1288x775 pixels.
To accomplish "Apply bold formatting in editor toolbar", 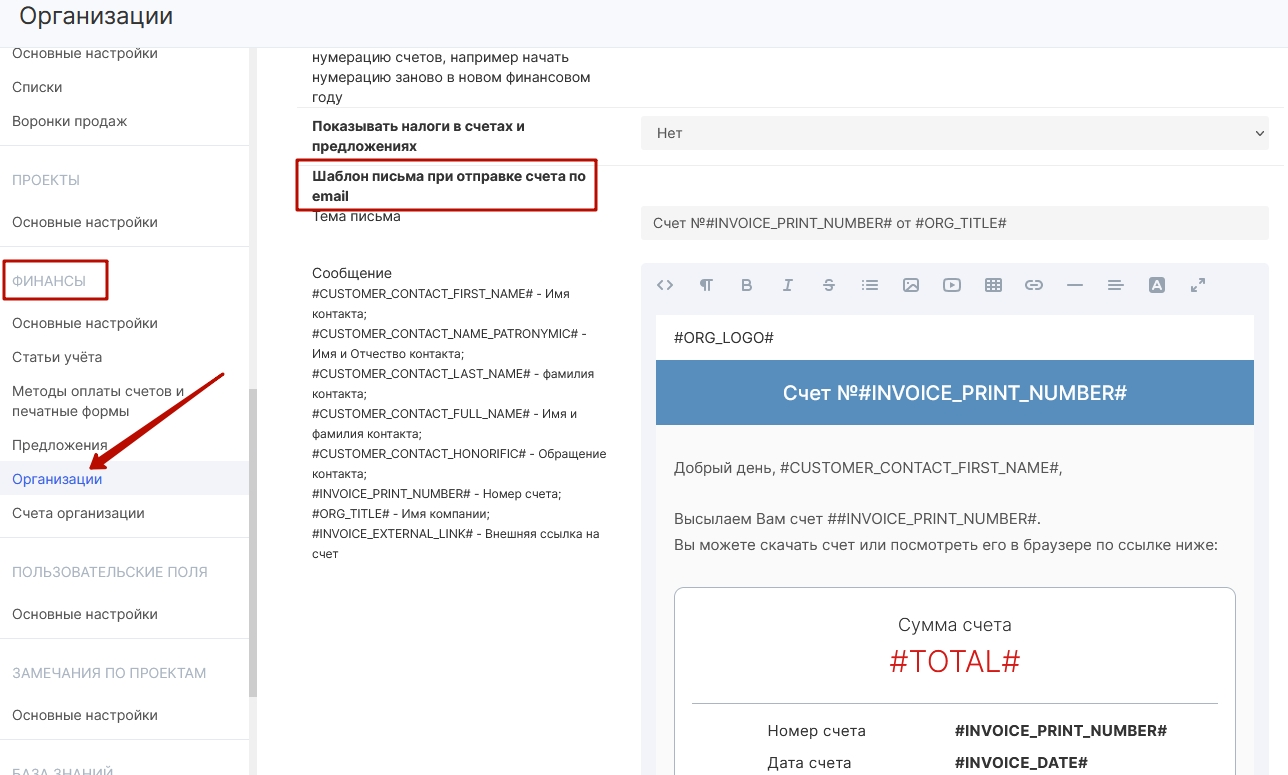I will coord(746,285).
